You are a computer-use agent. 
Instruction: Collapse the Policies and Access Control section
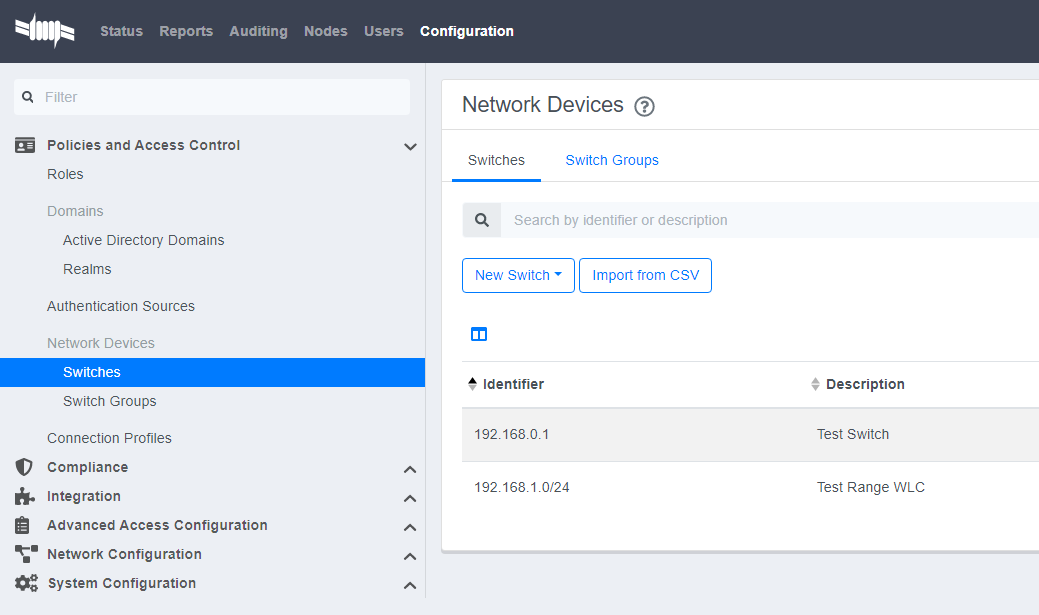pos(410,146)
